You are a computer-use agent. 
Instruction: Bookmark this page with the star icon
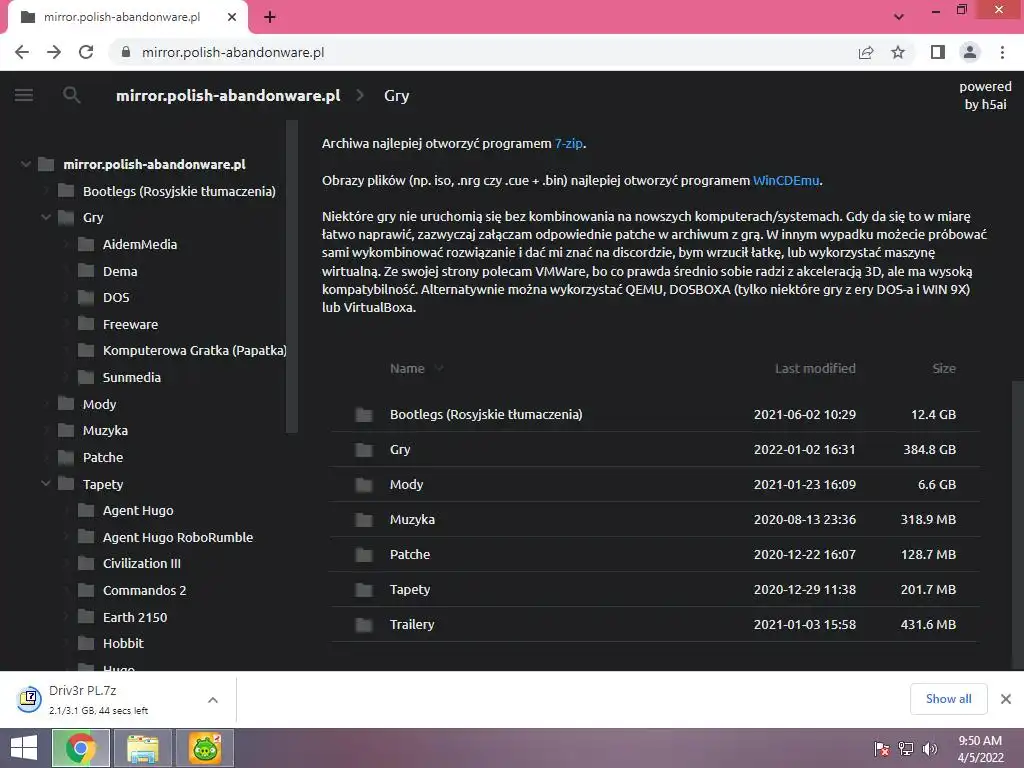point(898,52)
